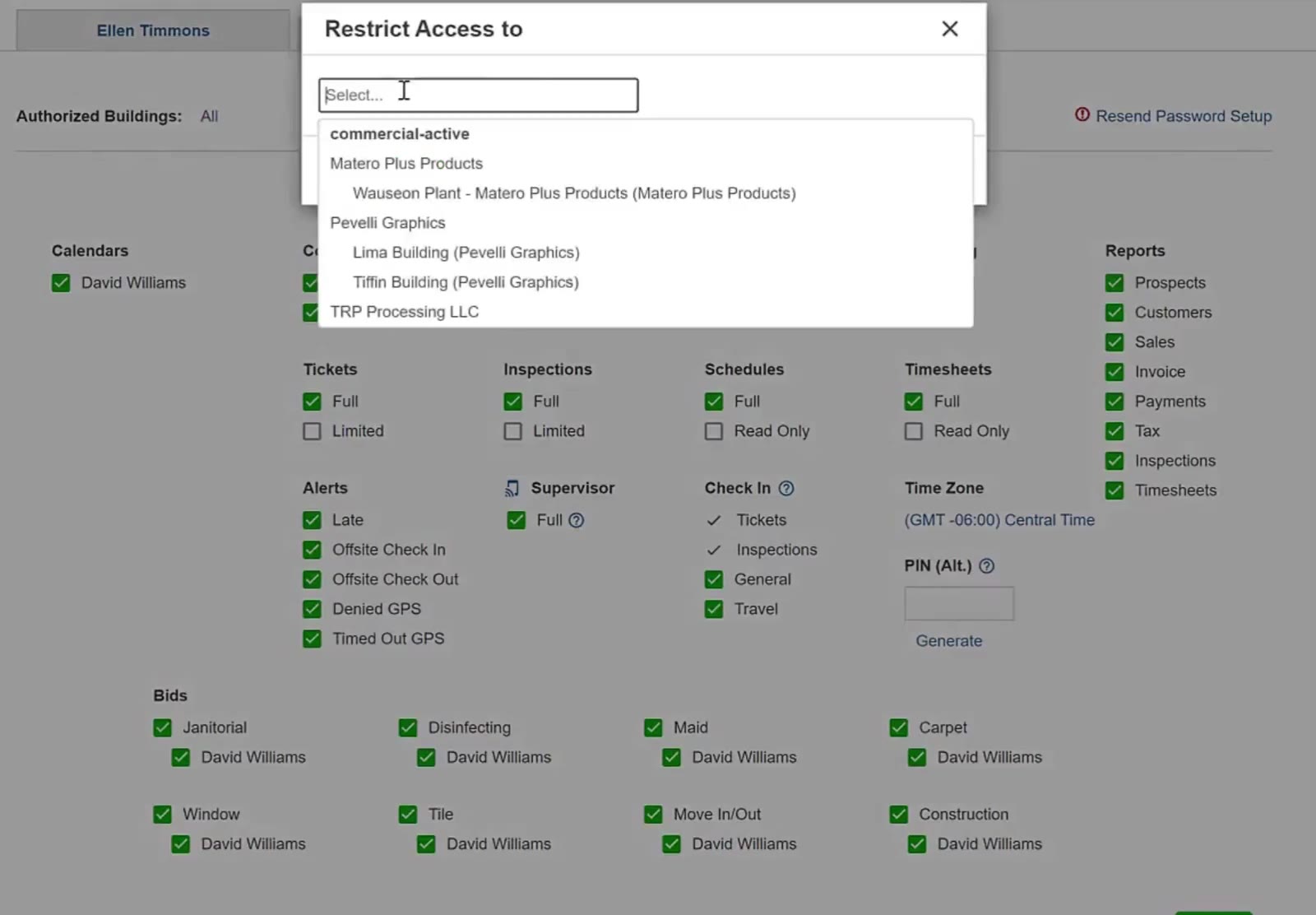Click the PIN (Alt.) input box
Screen dimensions: 1316x915
(959, 604)
